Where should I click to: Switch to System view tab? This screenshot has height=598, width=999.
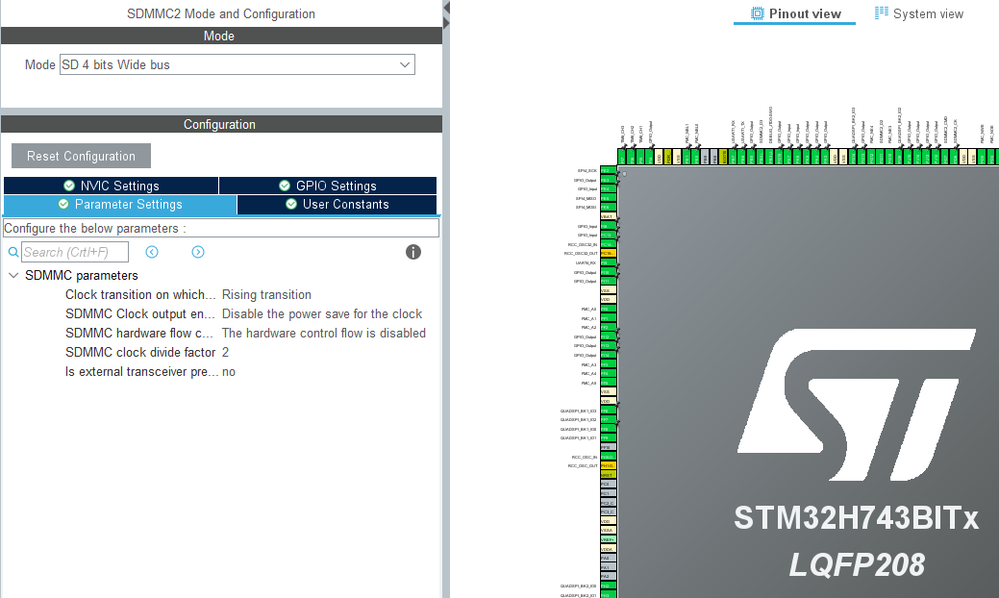click(919, 13)
